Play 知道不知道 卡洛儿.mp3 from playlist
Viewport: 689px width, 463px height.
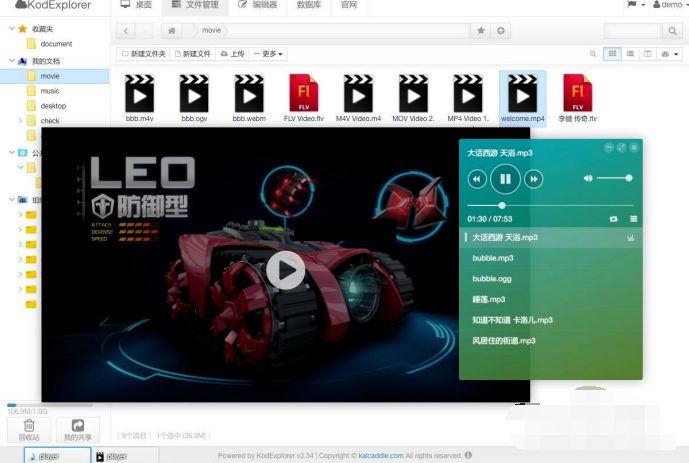551,320
